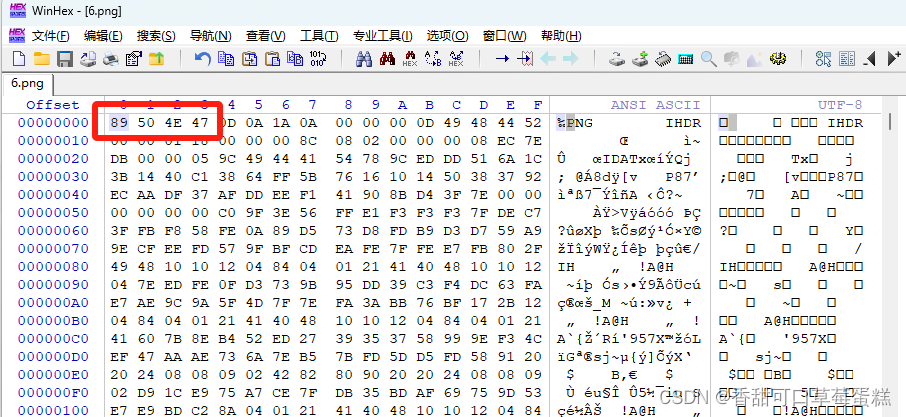The height and width of the screenshot is (417, 906).
Task: Open the 选项(O) menu
Action: tap(447, 36)
